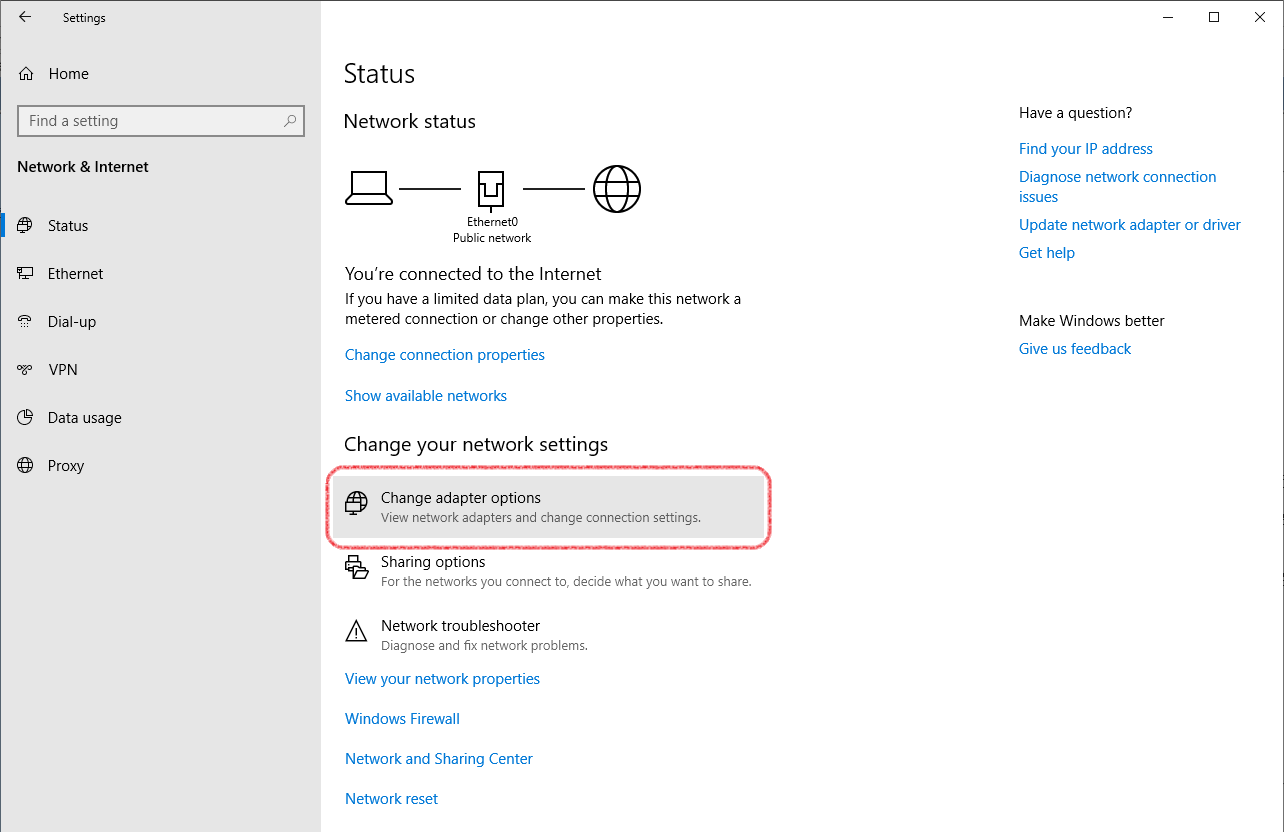Viewport: 1284px width, 832px height.
Task: Click the Network reset link
Action: tap(391, 799)
